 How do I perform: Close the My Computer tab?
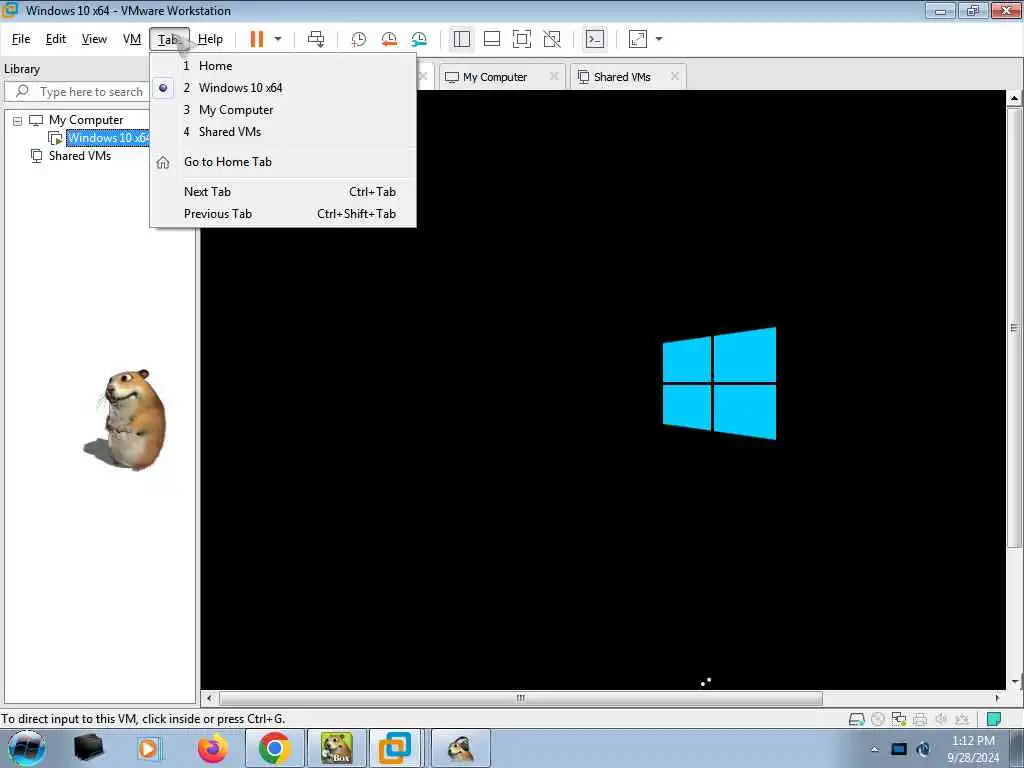click(x=554, y=76)
